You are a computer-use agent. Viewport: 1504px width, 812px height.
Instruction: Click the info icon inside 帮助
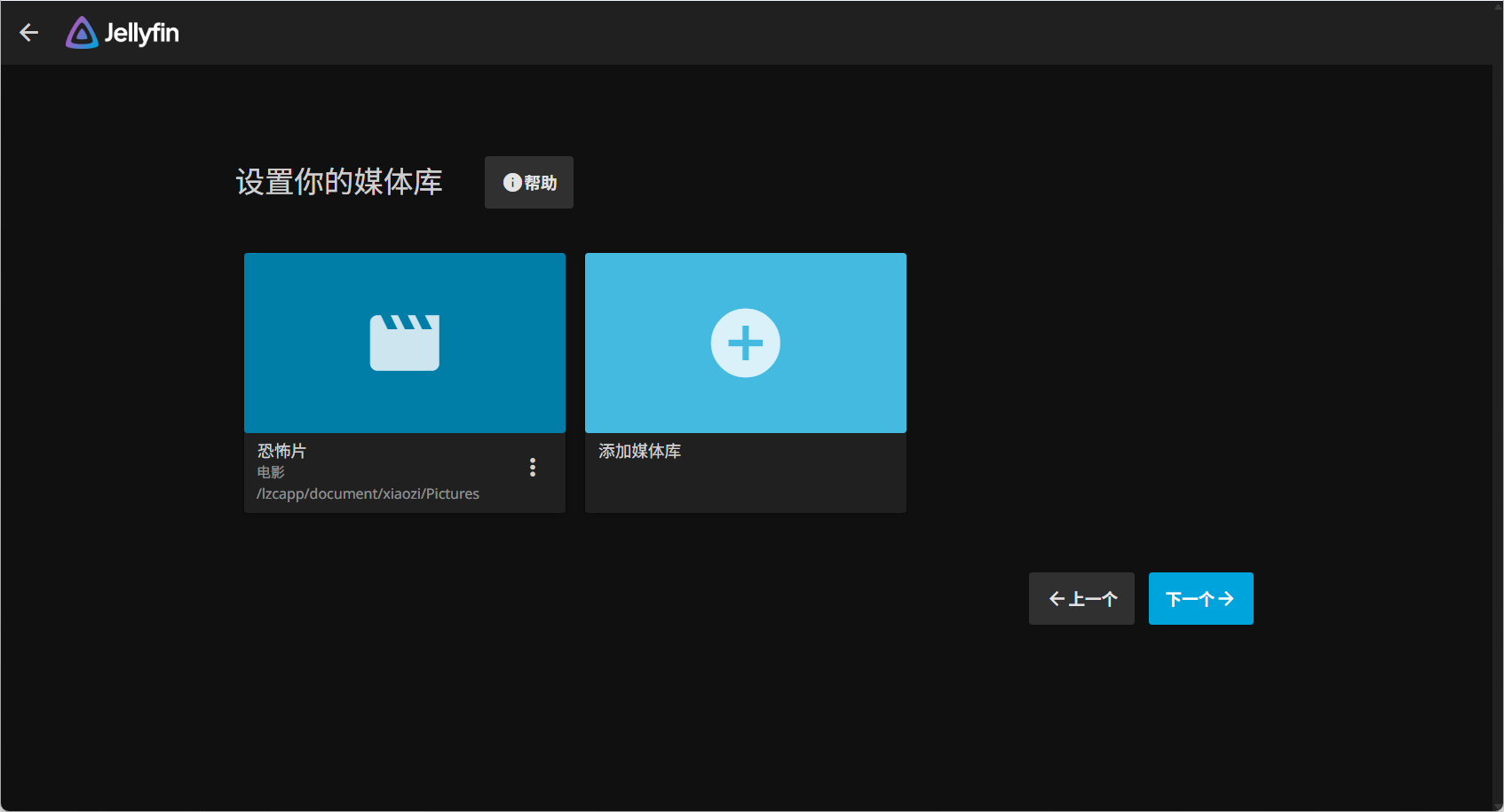point(512,182)
